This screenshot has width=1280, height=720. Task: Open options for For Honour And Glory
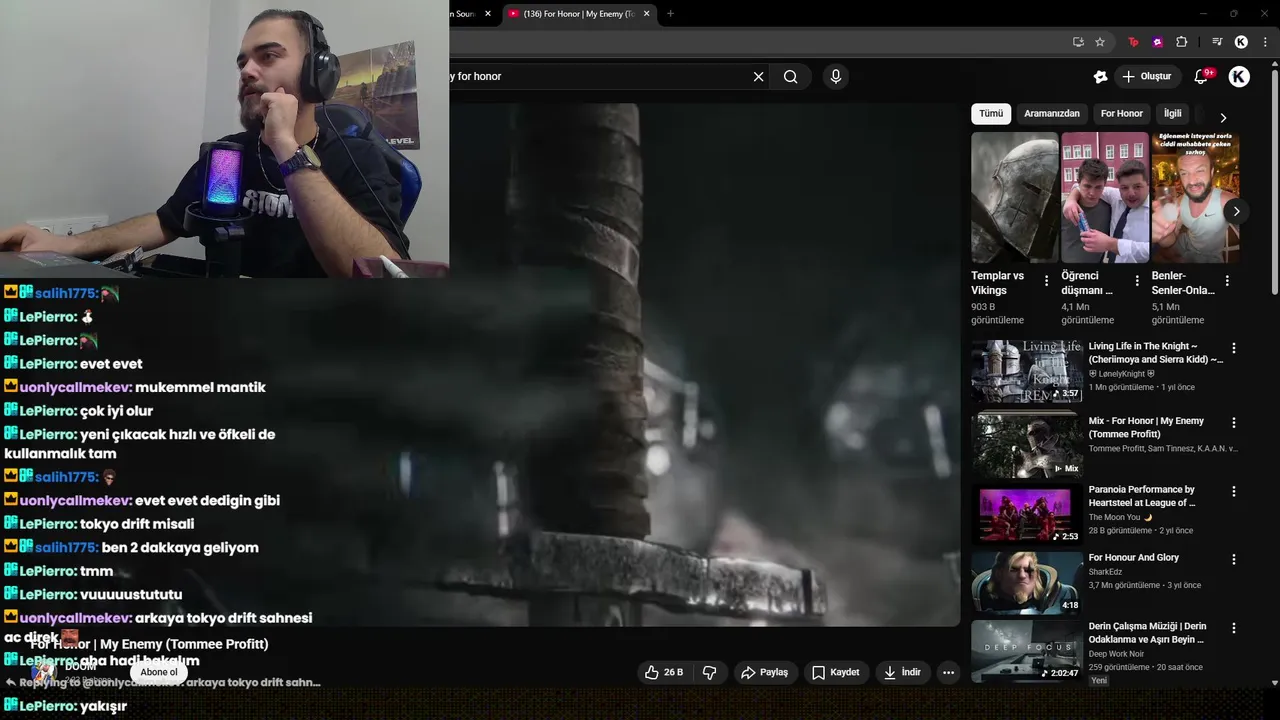point(1233,559)
